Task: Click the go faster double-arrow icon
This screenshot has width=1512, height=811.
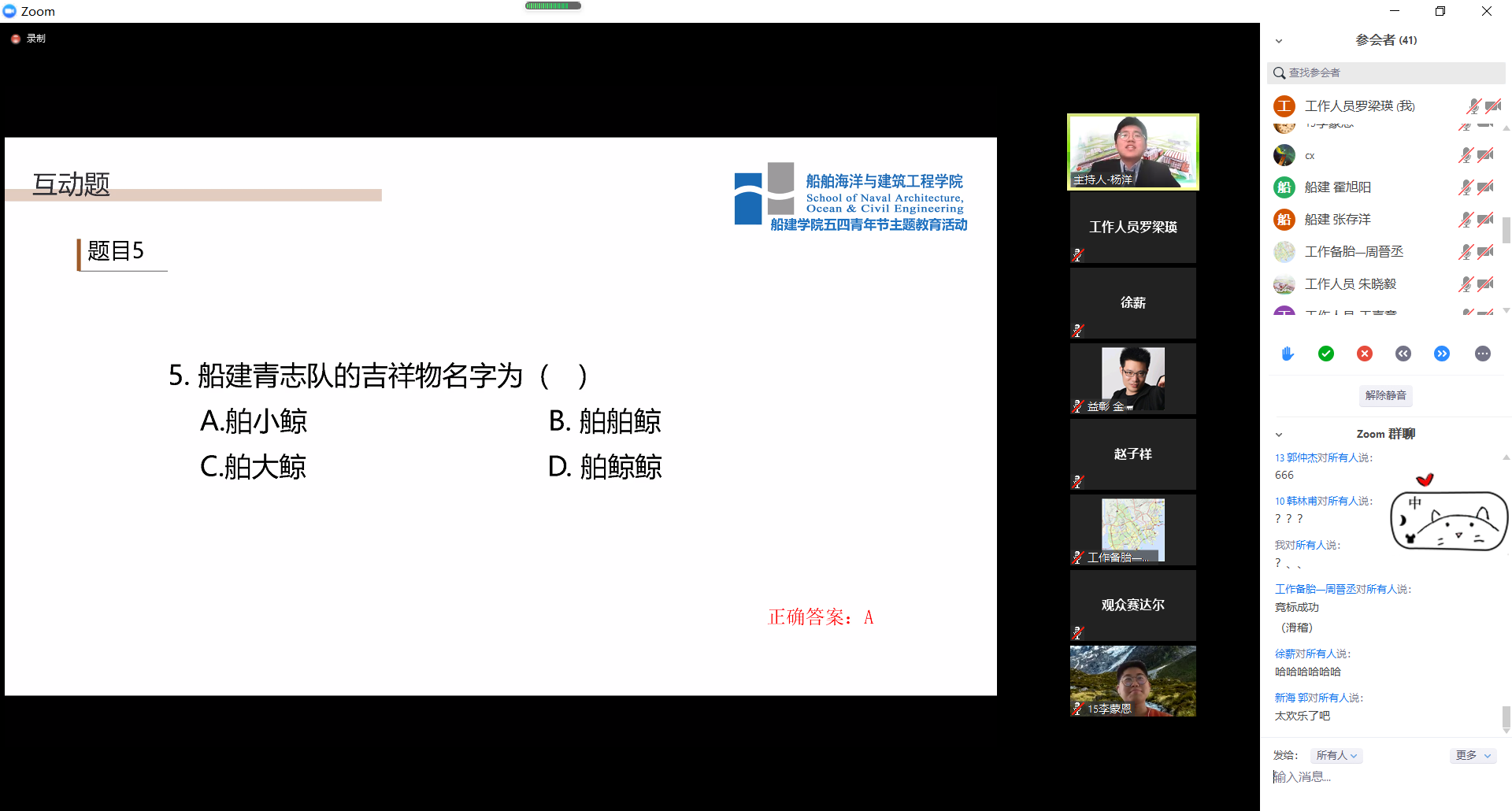Action: point(1443,354)
